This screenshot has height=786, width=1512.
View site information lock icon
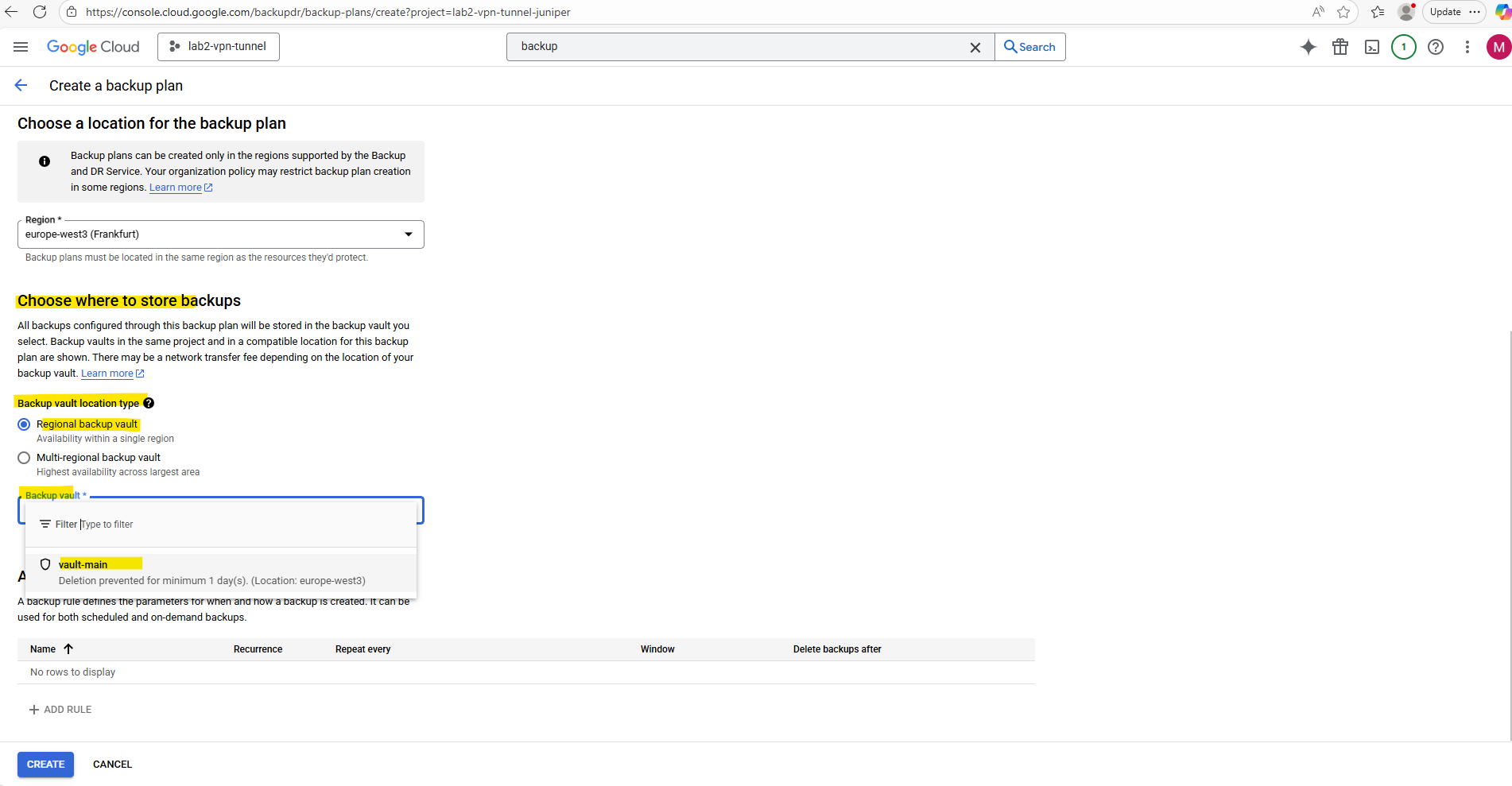coord(72,12)
